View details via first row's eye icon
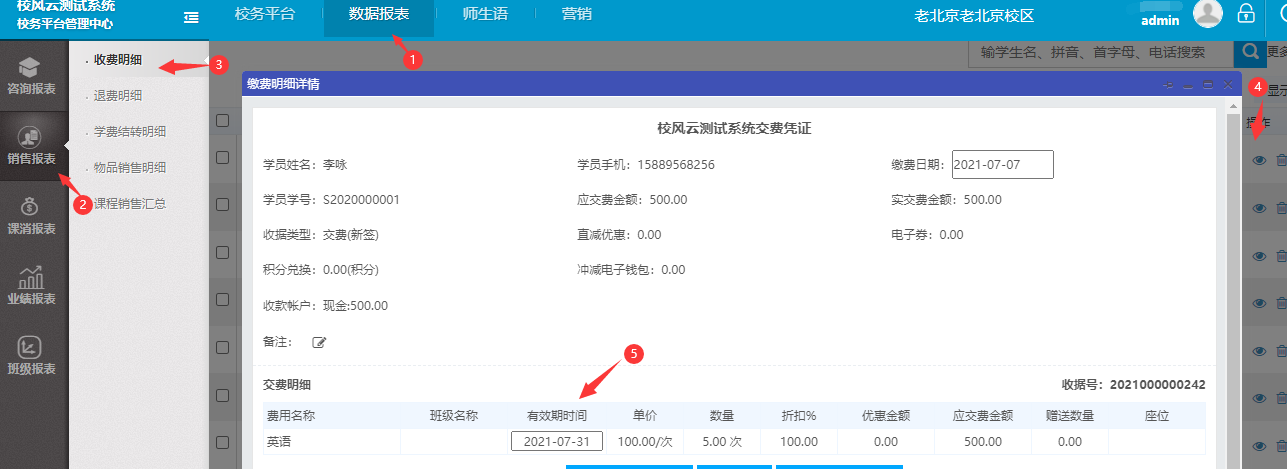Viewport: 1287px width, 469px height. [x=1259, y=160]
